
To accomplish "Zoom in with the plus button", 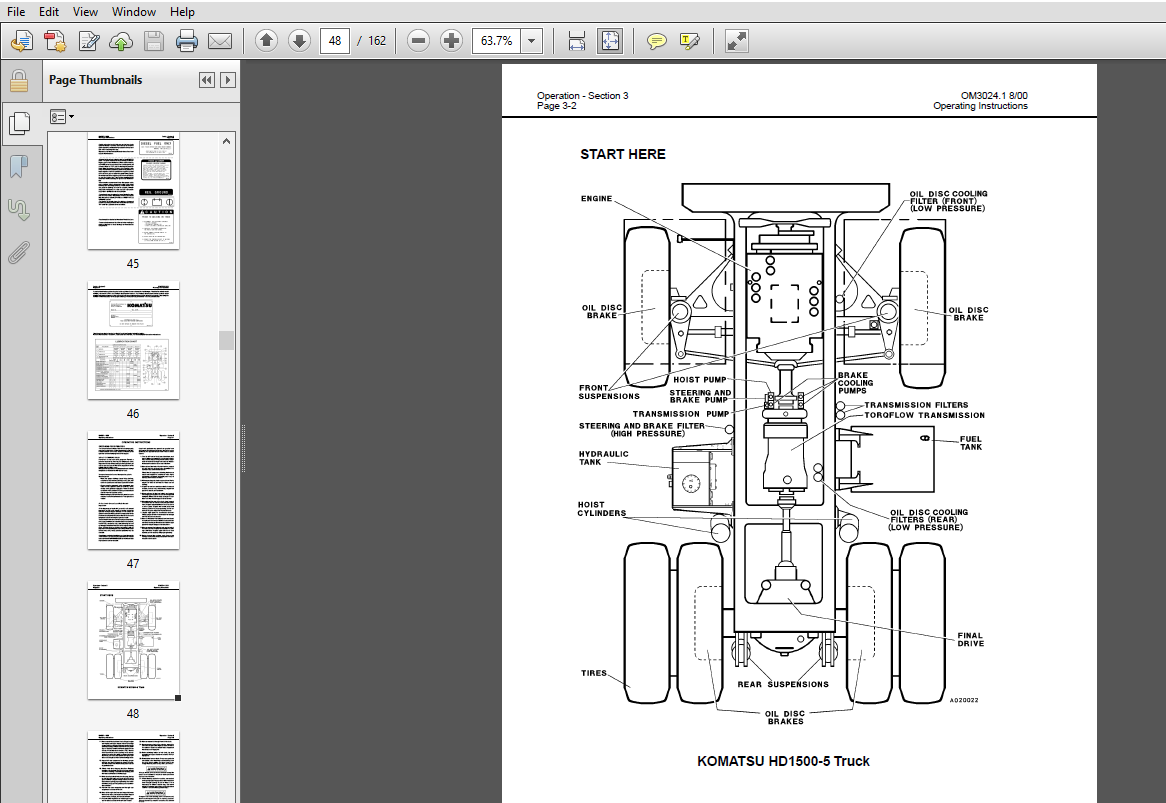I will [x=451, y=41].
